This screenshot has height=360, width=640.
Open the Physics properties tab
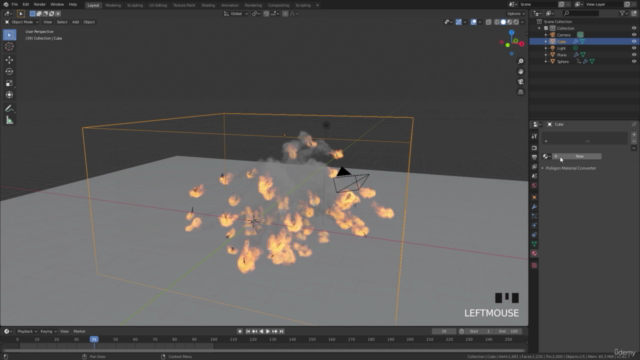[534, 225]
